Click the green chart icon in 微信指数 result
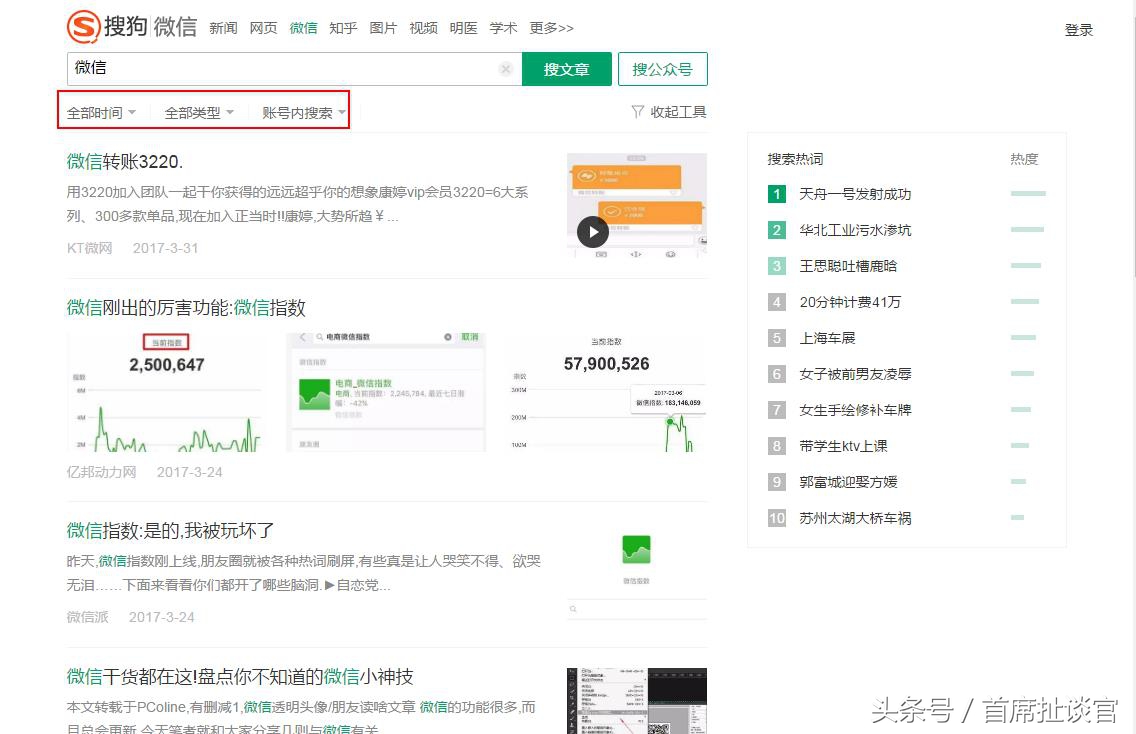1136x734 pixels. 634,548
